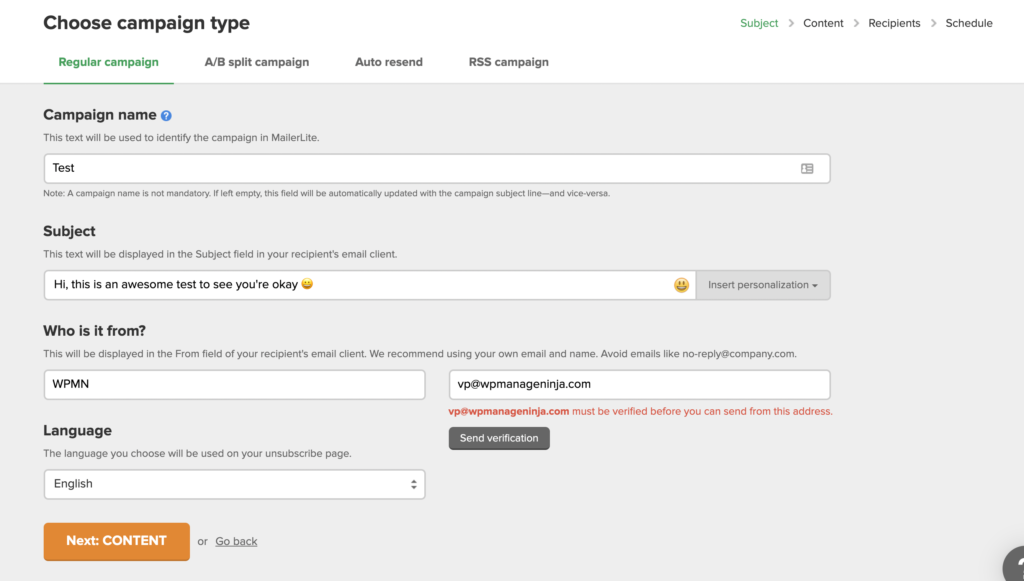Open the emoji picker in subject line
This screenshot has height=581, width=1024.
pyautogui.click(x=681, y=285)
